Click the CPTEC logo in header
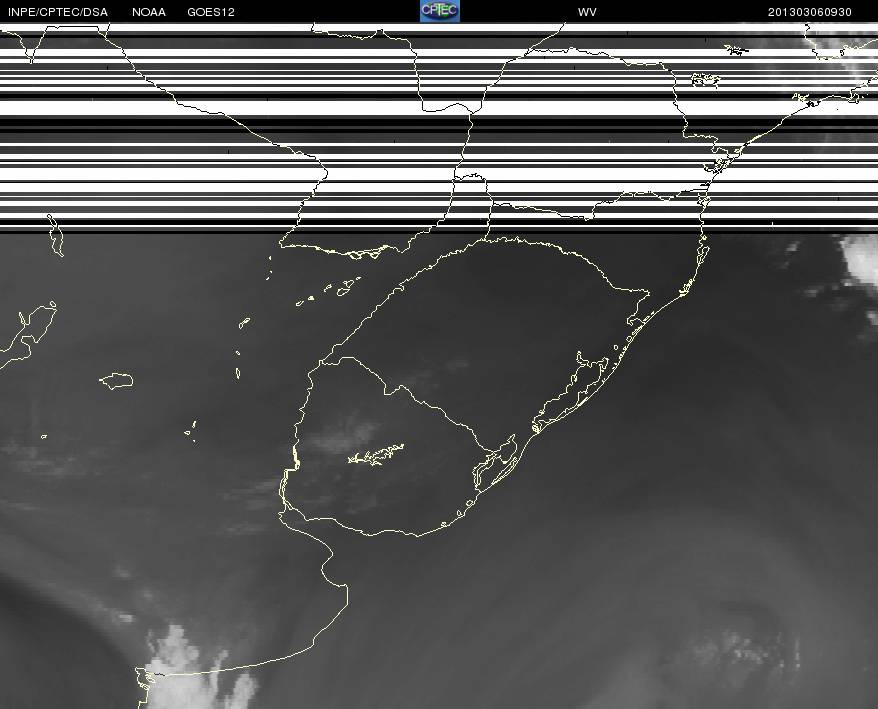 pos(440,11)
